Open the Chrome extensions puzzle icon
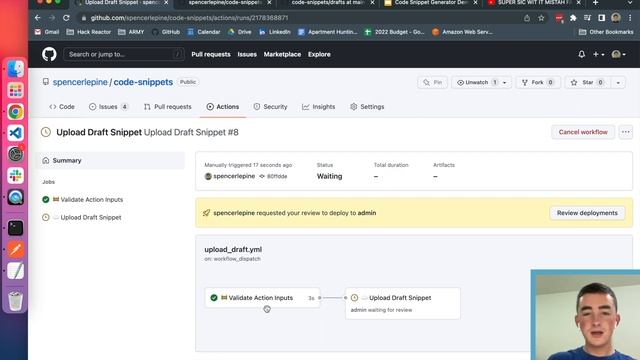Screen dimensions: 640x360 click(x=573, y=18)
